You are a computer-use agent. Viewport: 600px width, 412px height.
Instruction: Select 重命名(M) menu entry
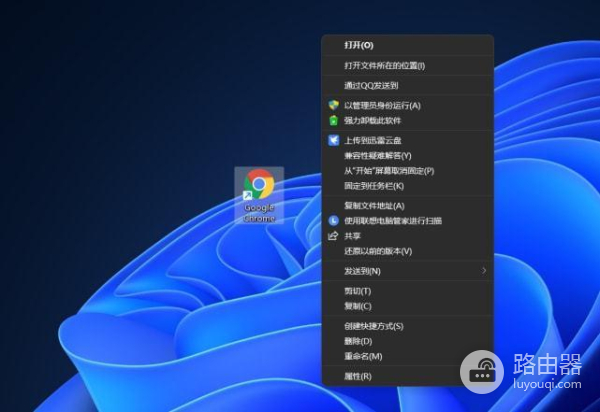click(x=408, y=357)
